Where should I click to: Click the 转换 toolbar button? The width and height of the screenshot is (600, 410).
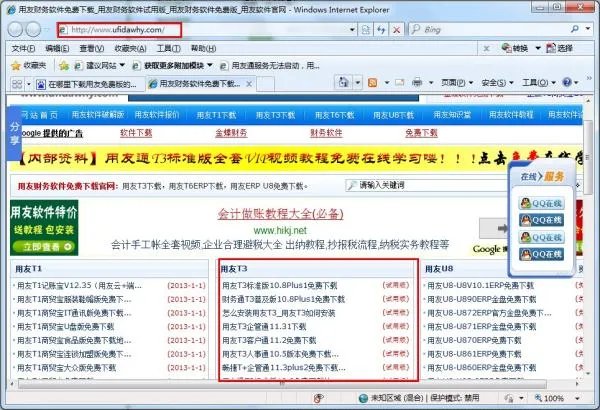(x=515, y=48)
